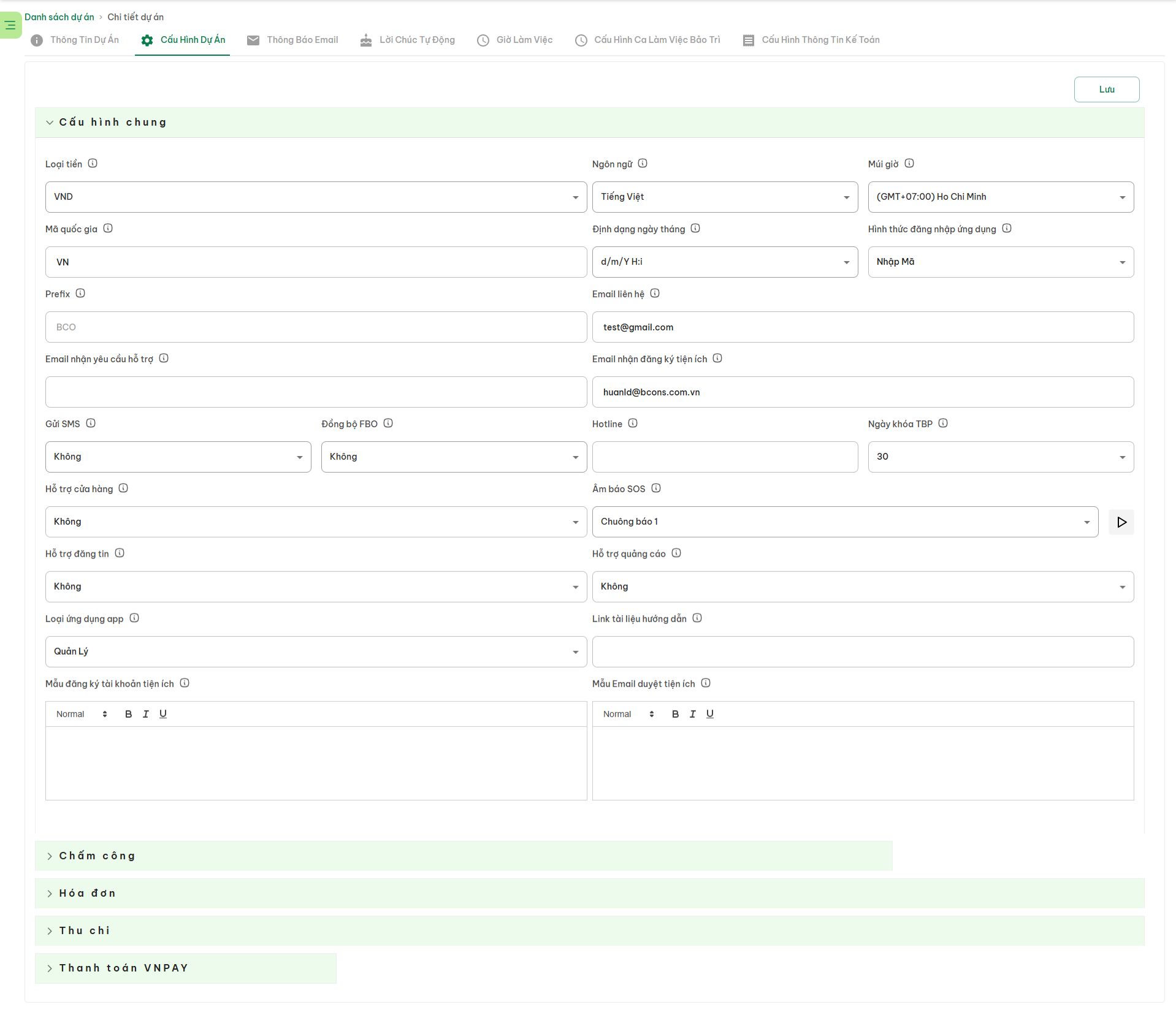Open the Gửi SMS dropdown
This screenshot has width=1176, height=1015.
(x=178, y=457)
